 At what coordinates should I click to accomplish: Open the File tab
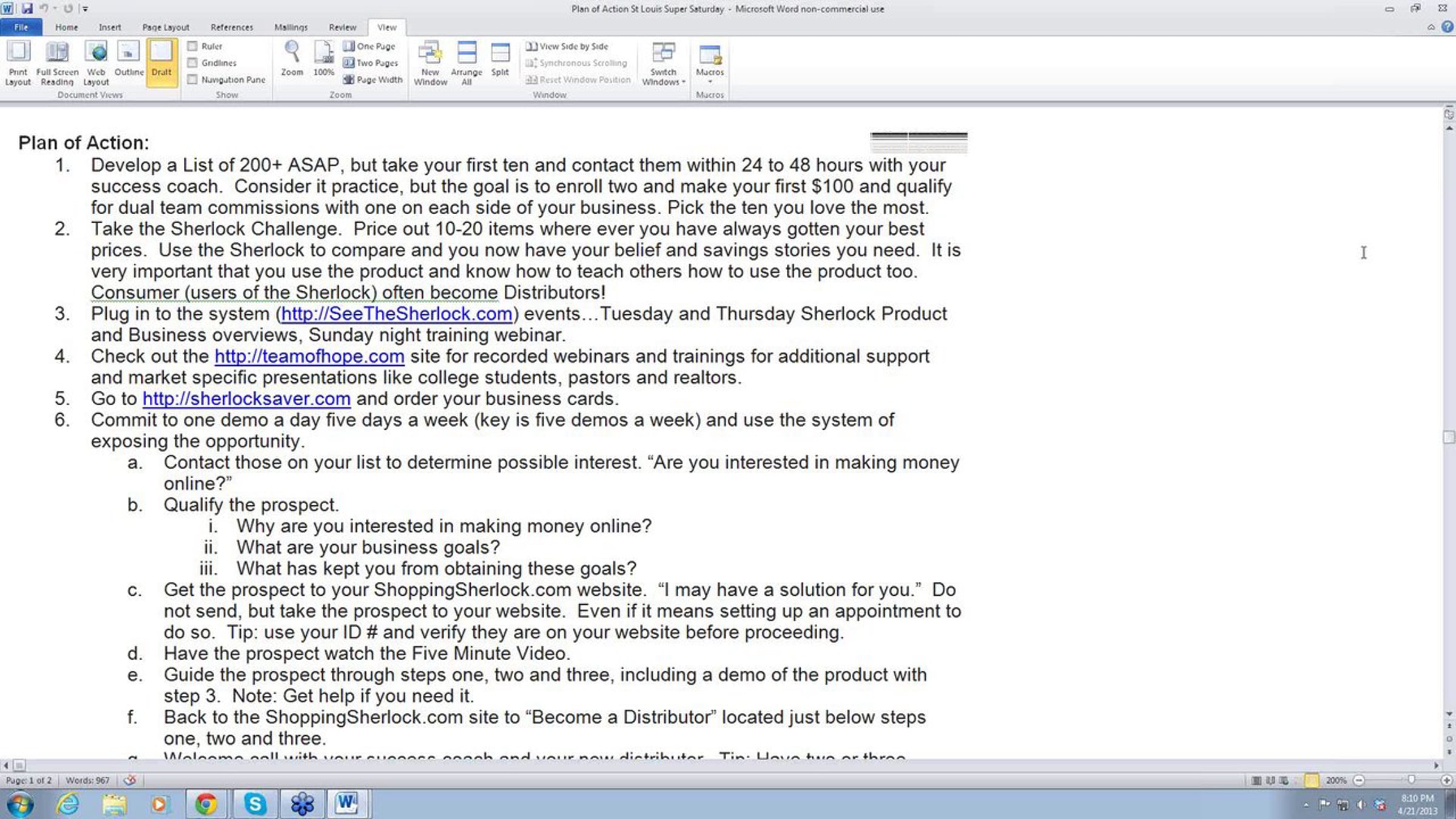coord(21,27)
